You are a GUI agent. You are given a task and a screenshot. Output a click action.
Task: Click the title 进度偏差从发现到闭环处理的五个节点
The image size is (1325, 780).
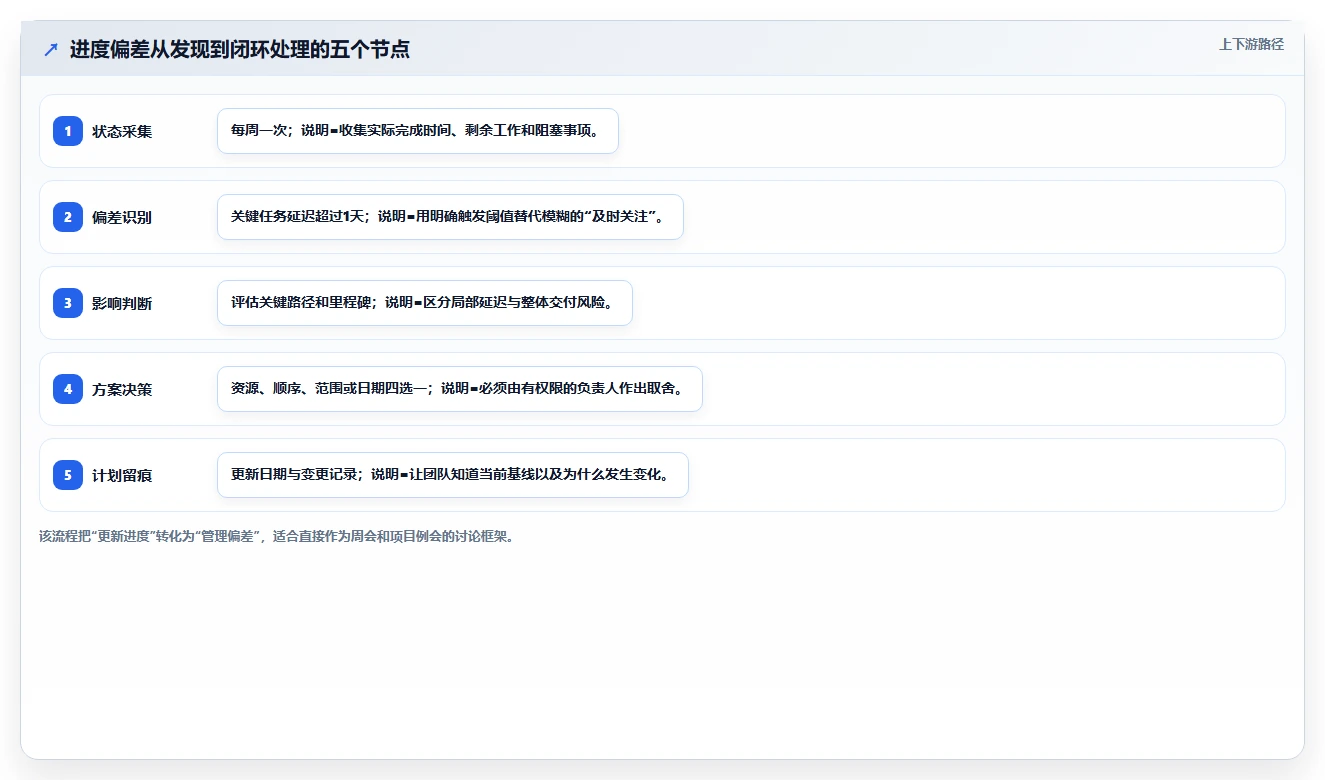(240, 49)
